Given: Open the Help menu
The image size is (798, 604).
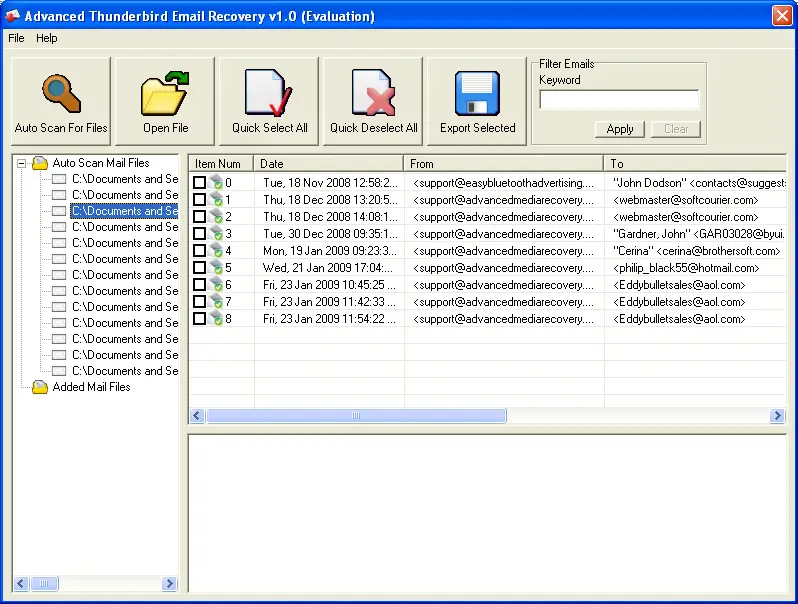Looking at the screenshot, I should [46, 38].
